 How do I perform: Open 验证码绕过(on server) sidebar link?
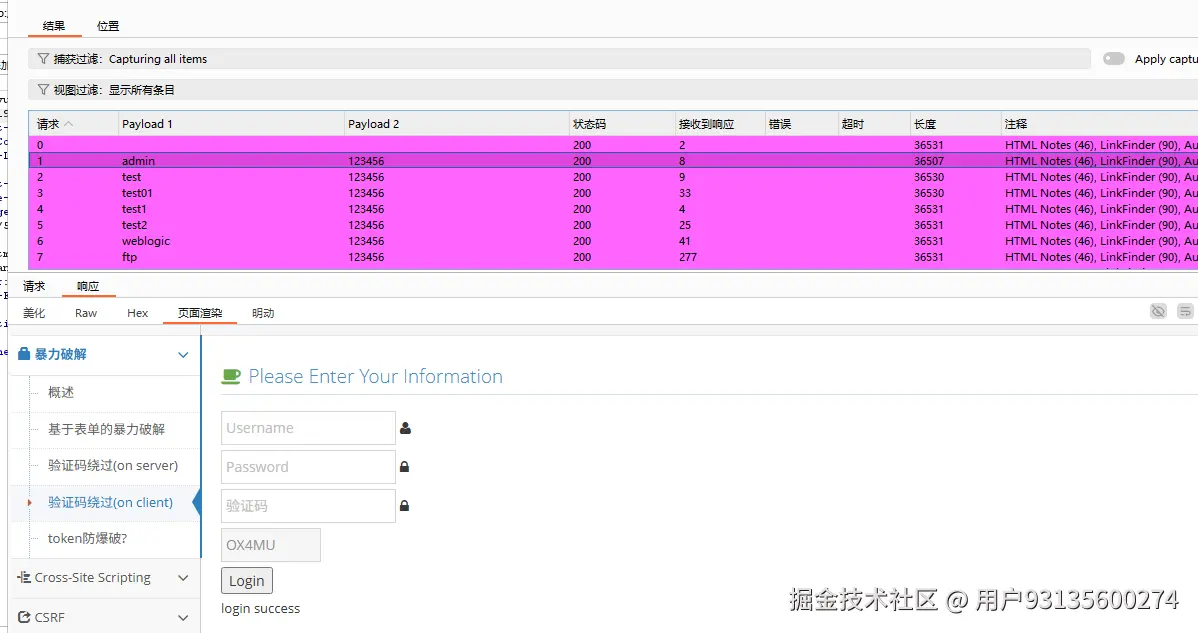(113, 465)
